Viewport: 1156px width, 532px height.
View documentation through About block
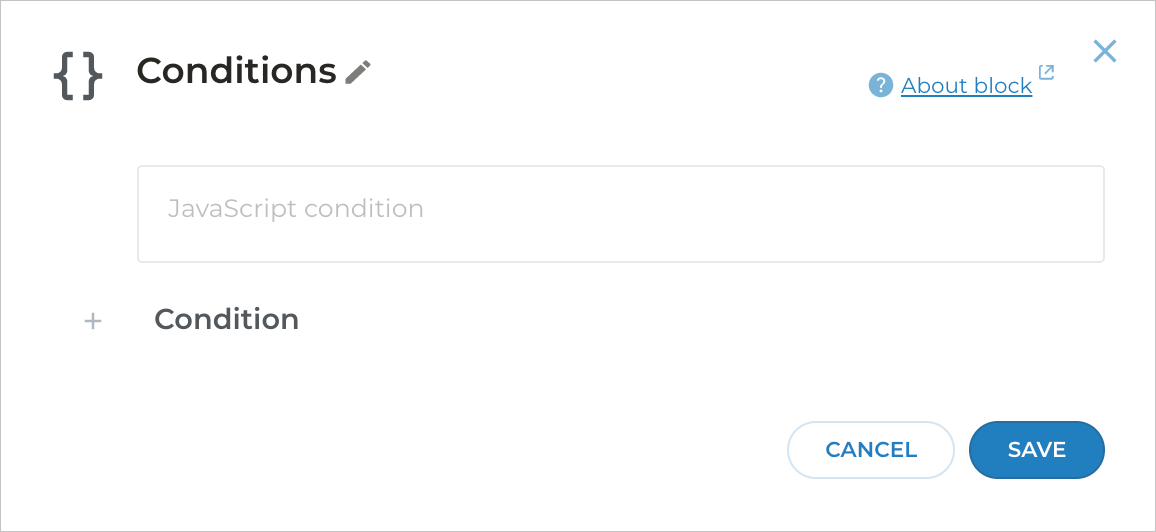pyautogui.click(x=966, y=86)
